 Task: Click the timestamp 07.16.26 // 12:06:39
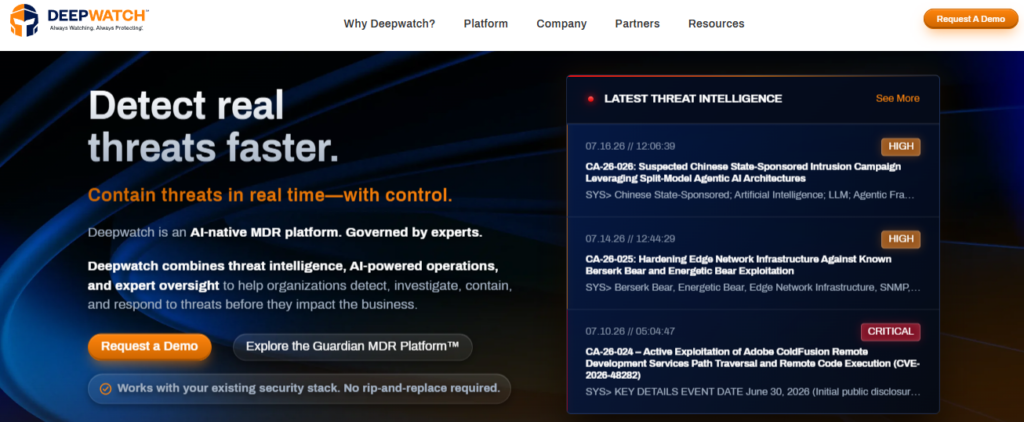click(x=630, y=146)
